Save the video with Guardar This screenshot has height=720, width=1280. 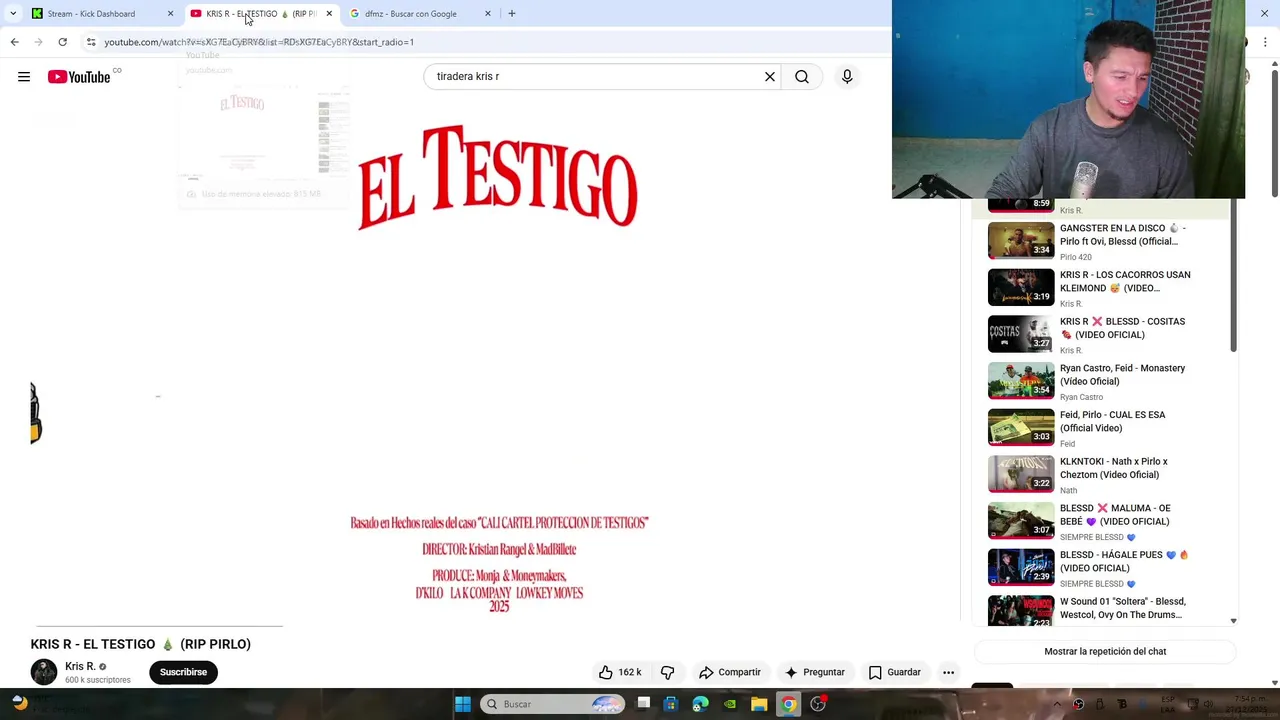895,672
